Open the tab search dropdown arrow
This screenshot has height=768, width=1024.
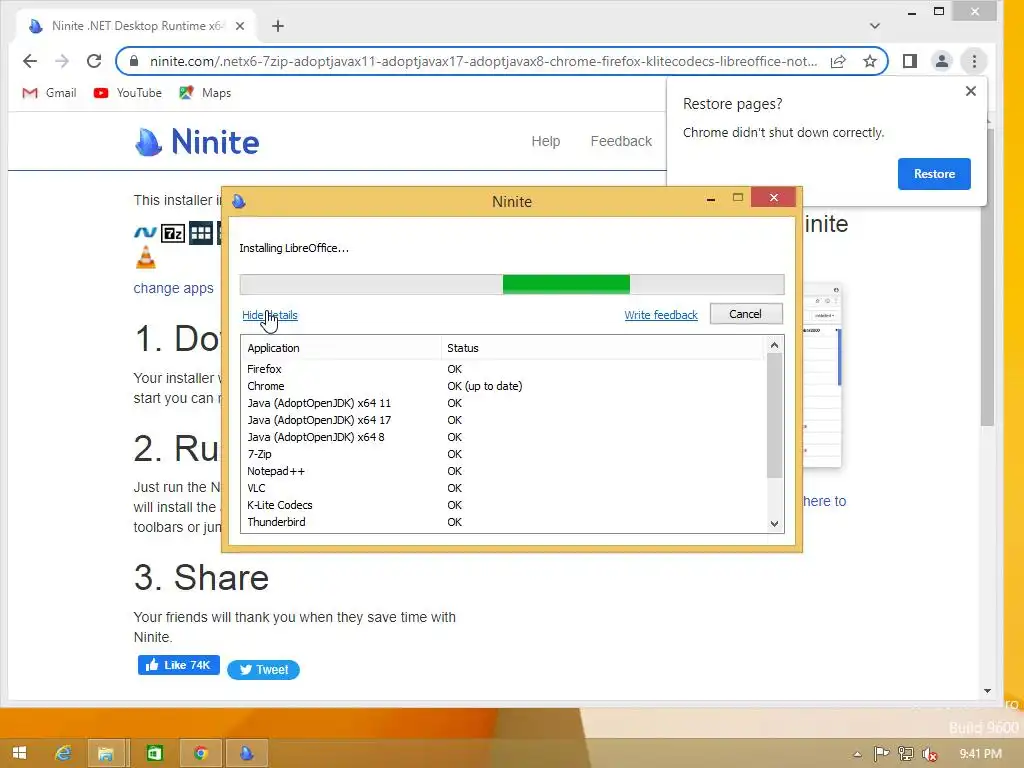pos(875,26)
